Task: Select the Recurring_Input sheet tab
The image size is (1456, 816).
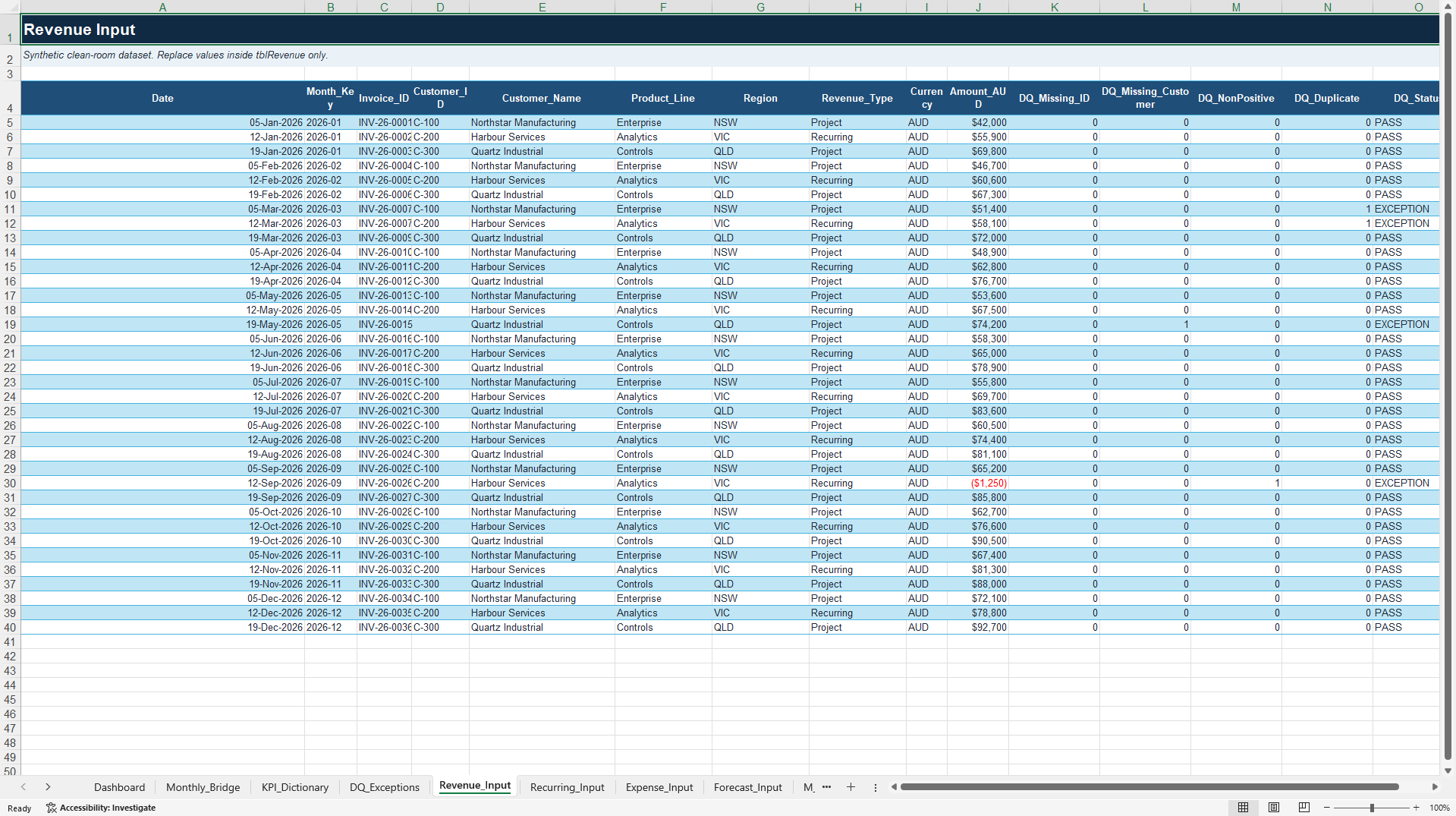Action: (x=567, y=787)
